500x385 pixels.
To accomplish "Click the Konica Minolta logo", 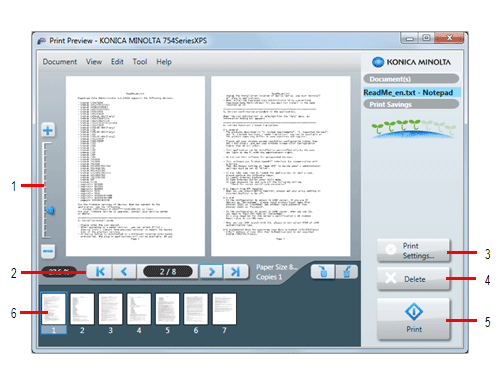I will pos(412,62).
